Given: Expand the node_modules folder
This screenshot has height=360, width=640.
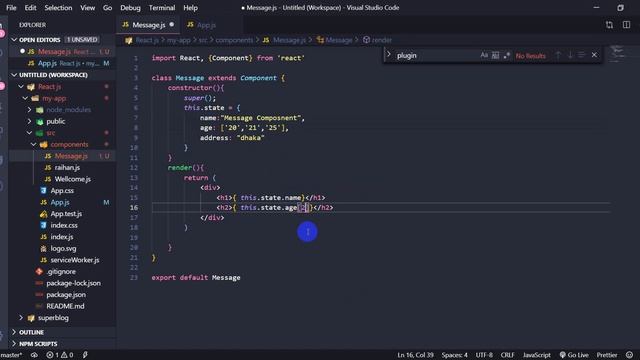Looking at the screenshot, I should (x=29, y=110).
